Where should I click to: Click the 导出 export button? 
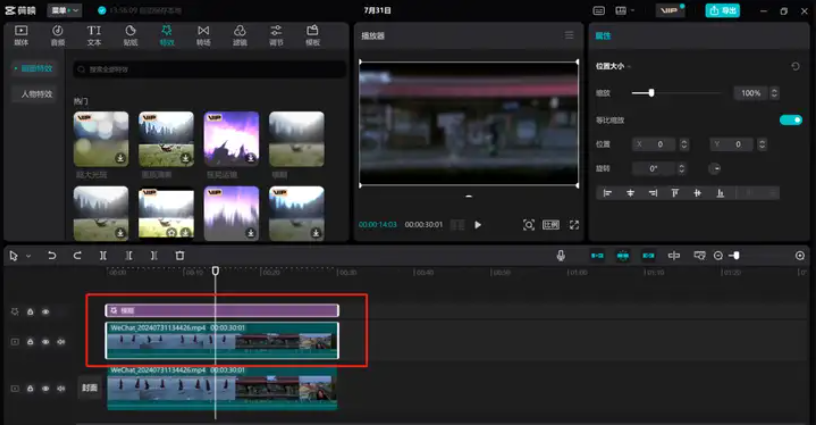722,10
